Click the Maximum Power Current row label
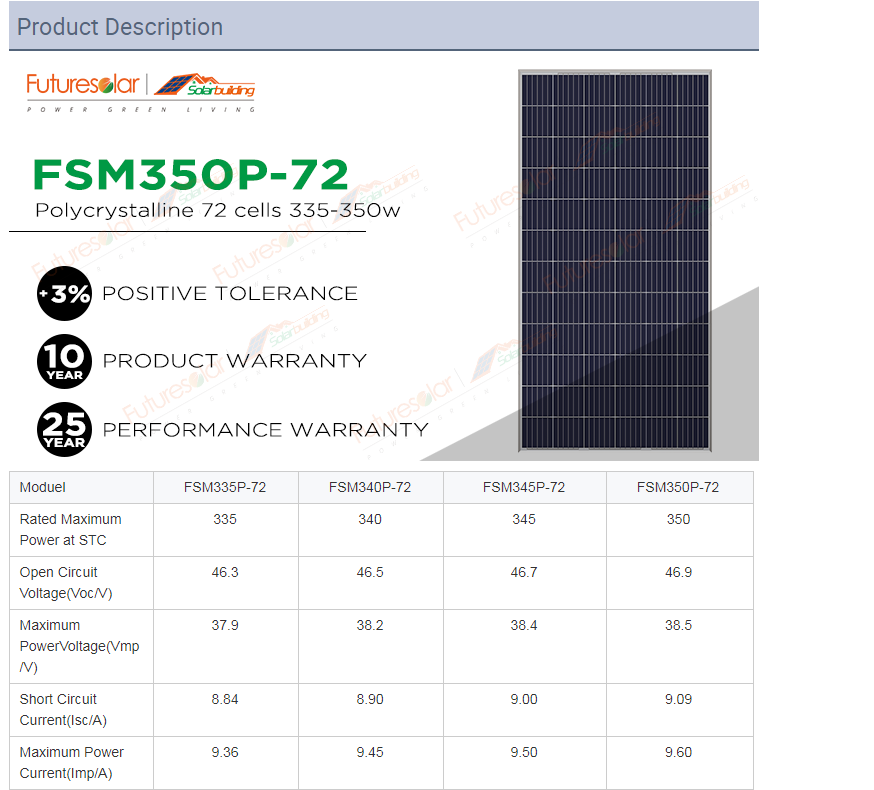 coord(71,762)
